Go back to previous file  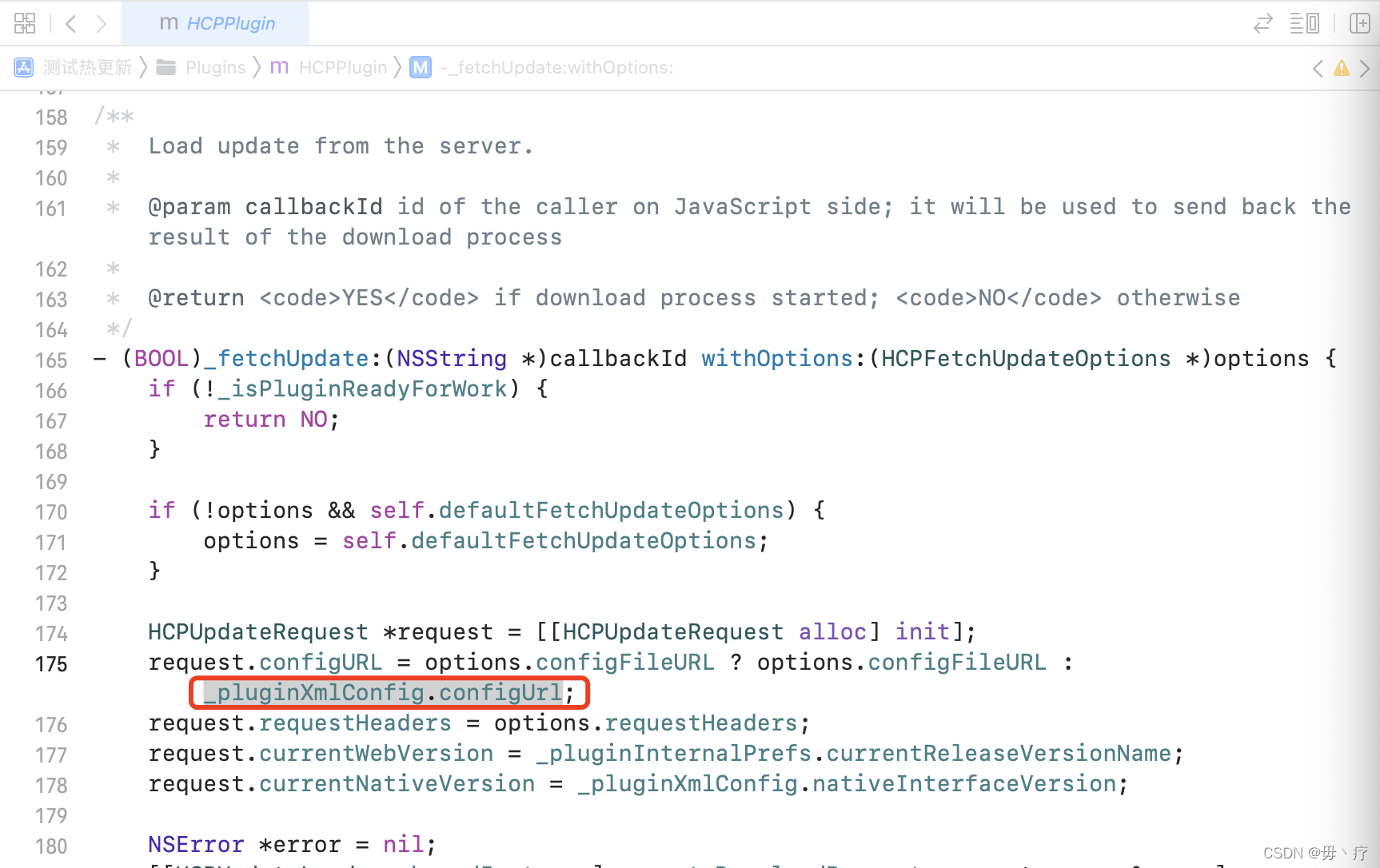click(71, 23)
